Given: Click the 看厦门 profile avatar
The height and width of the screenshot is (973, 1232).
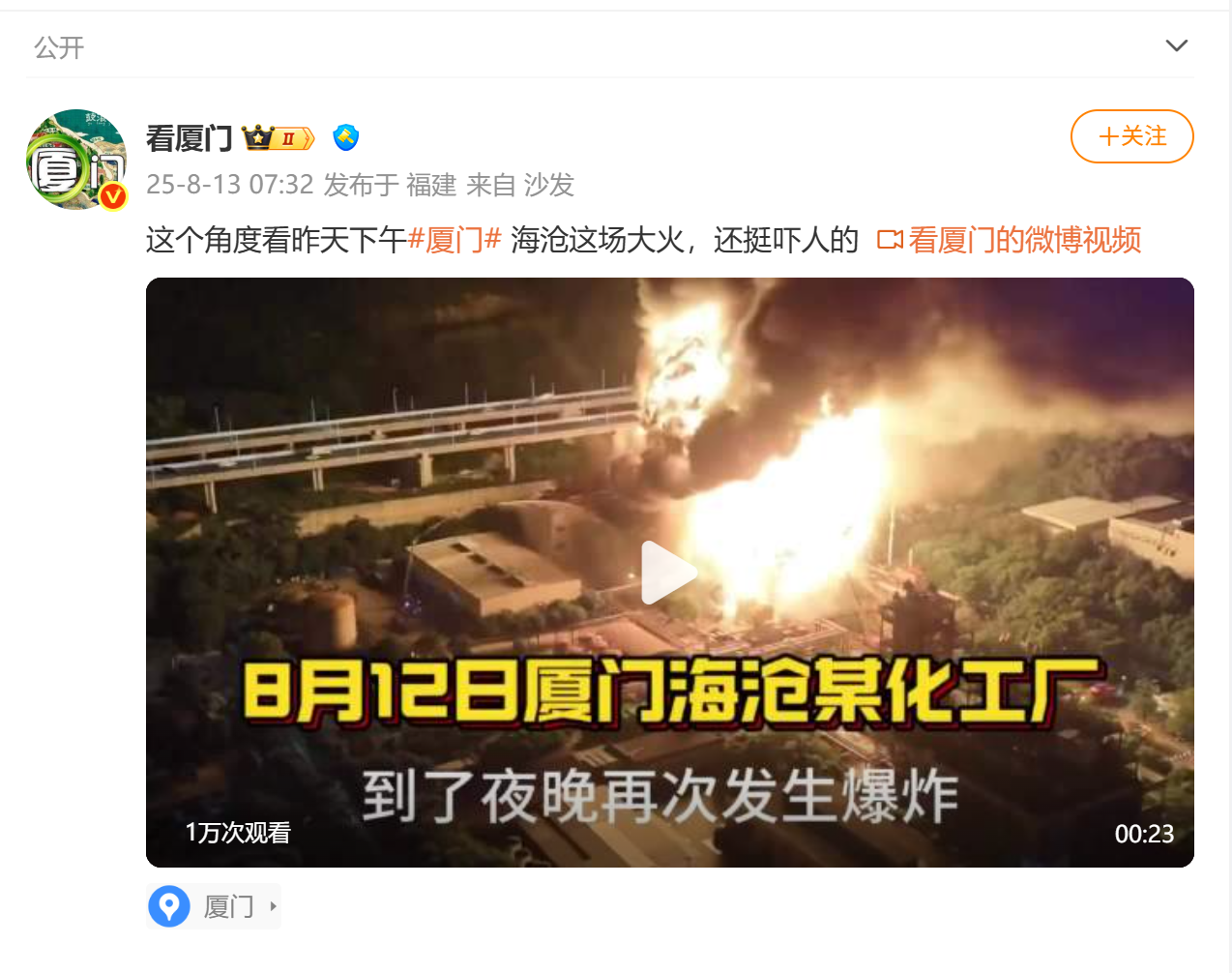Looking at the screenshot, I should coord(76,160).
